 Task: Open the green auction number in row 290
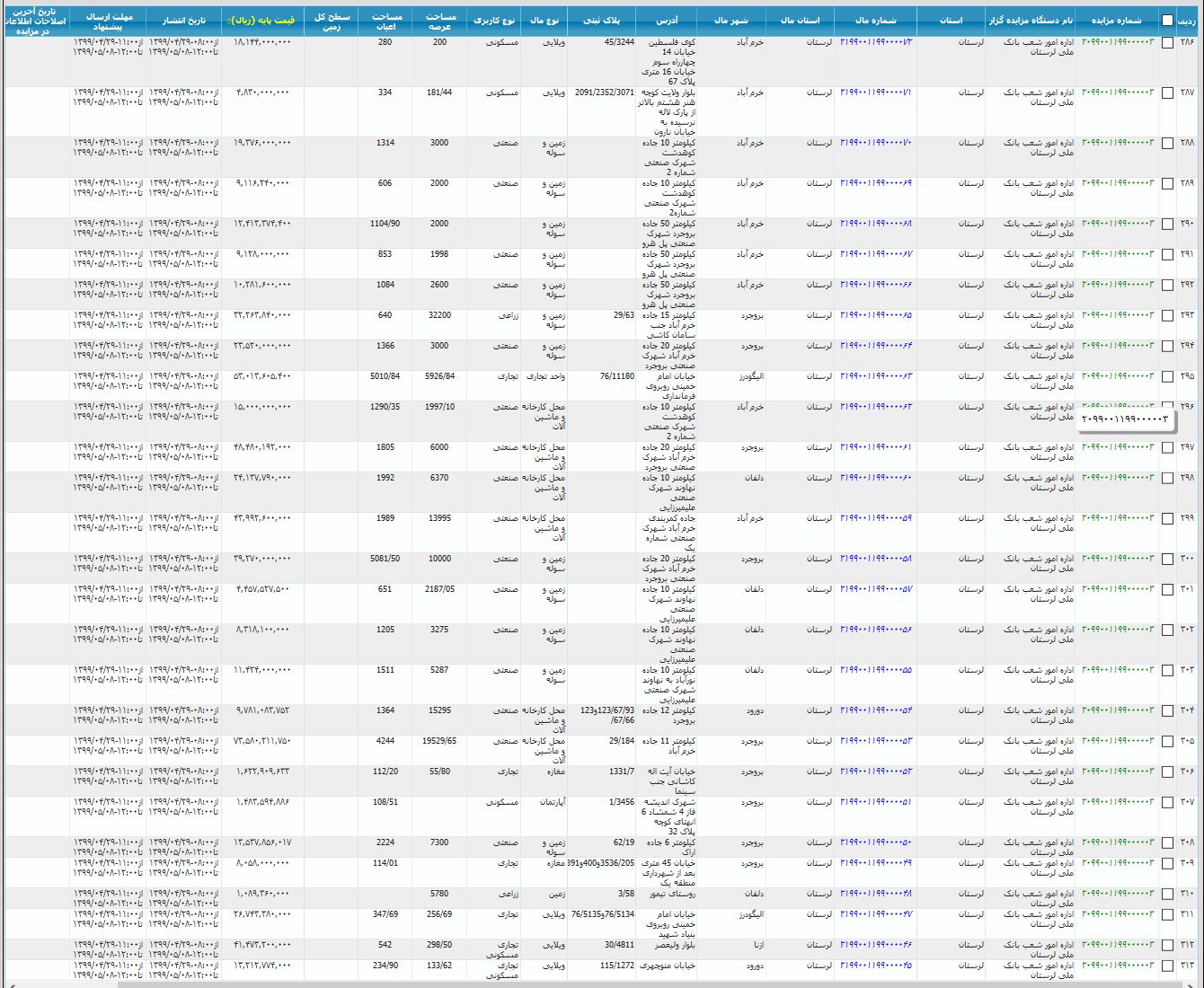[1117, 224]
